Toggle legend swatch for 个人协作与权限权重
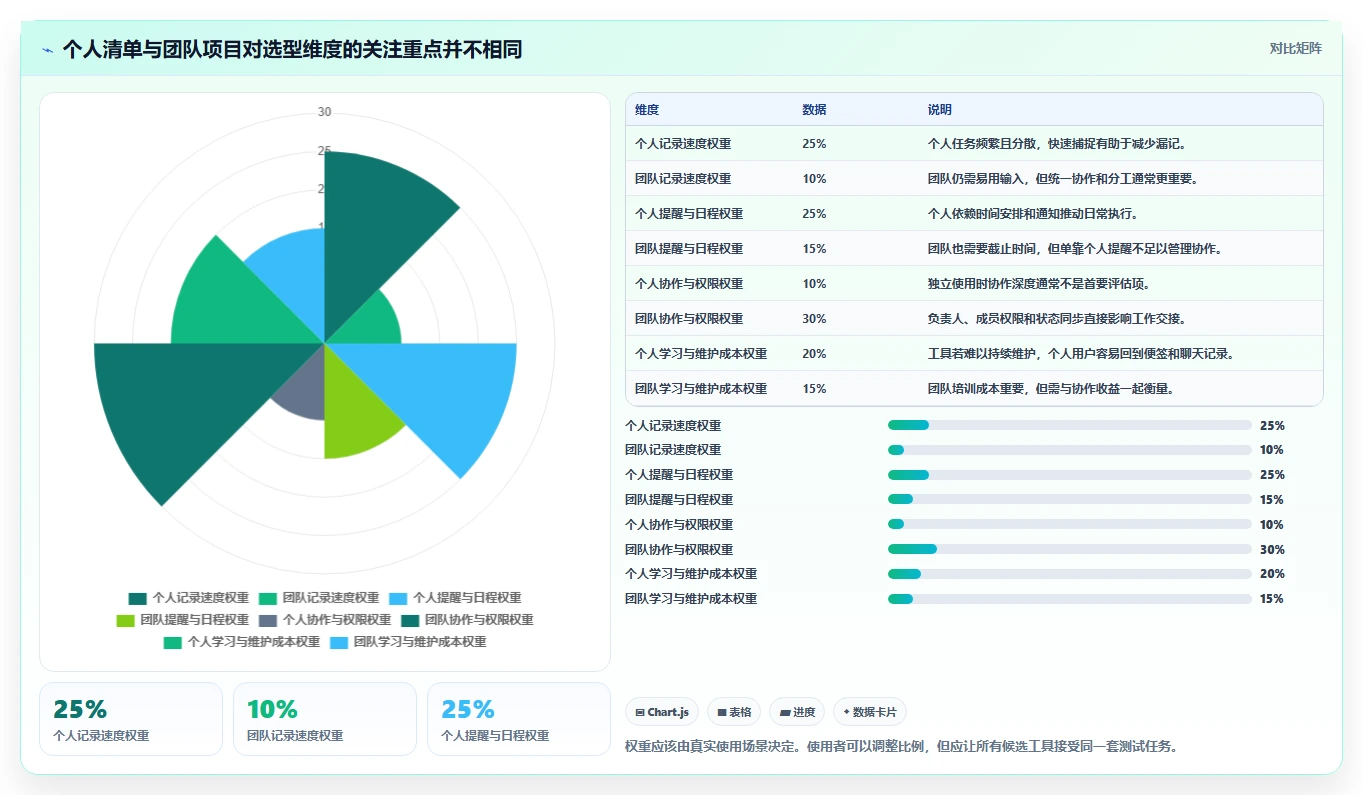The width and height of the screenshot is (1363, 795). (267, 620)
